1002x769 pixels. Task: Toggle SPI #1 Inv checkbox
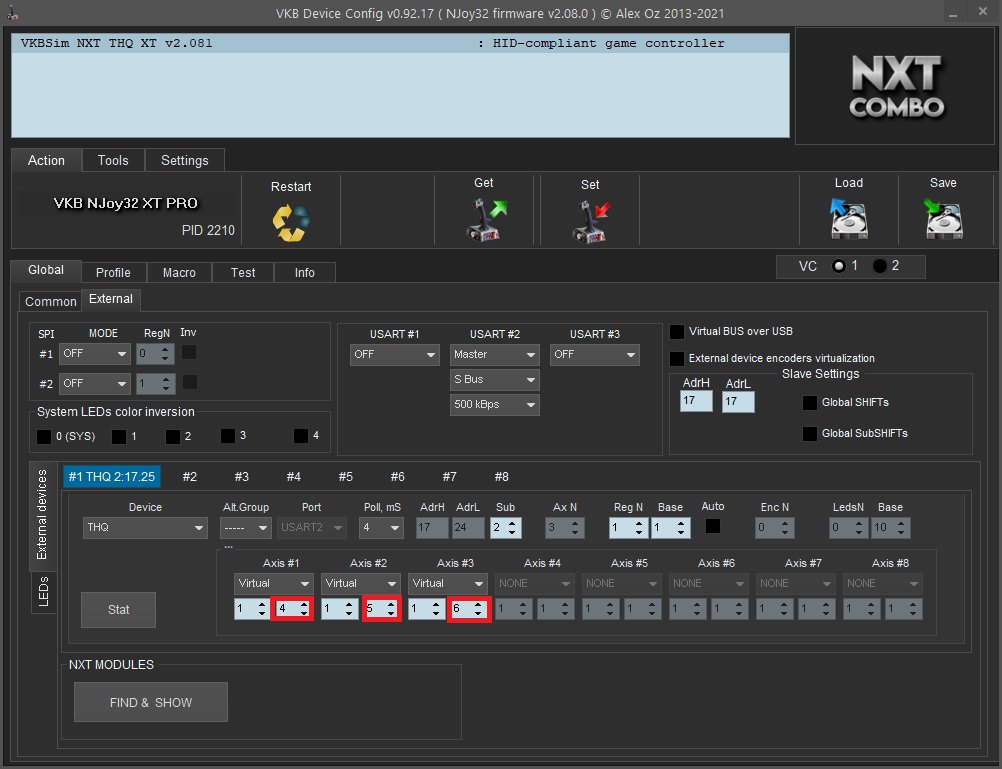[x=189, y=352]
